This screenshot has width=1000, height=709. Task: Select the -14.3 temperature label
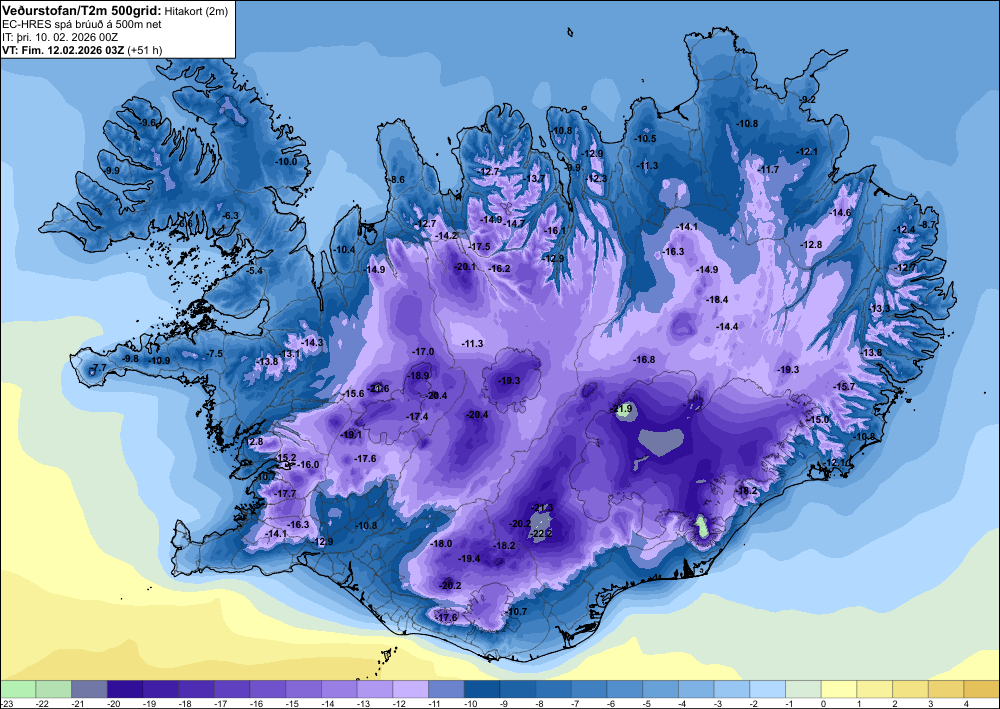point(313,343)
